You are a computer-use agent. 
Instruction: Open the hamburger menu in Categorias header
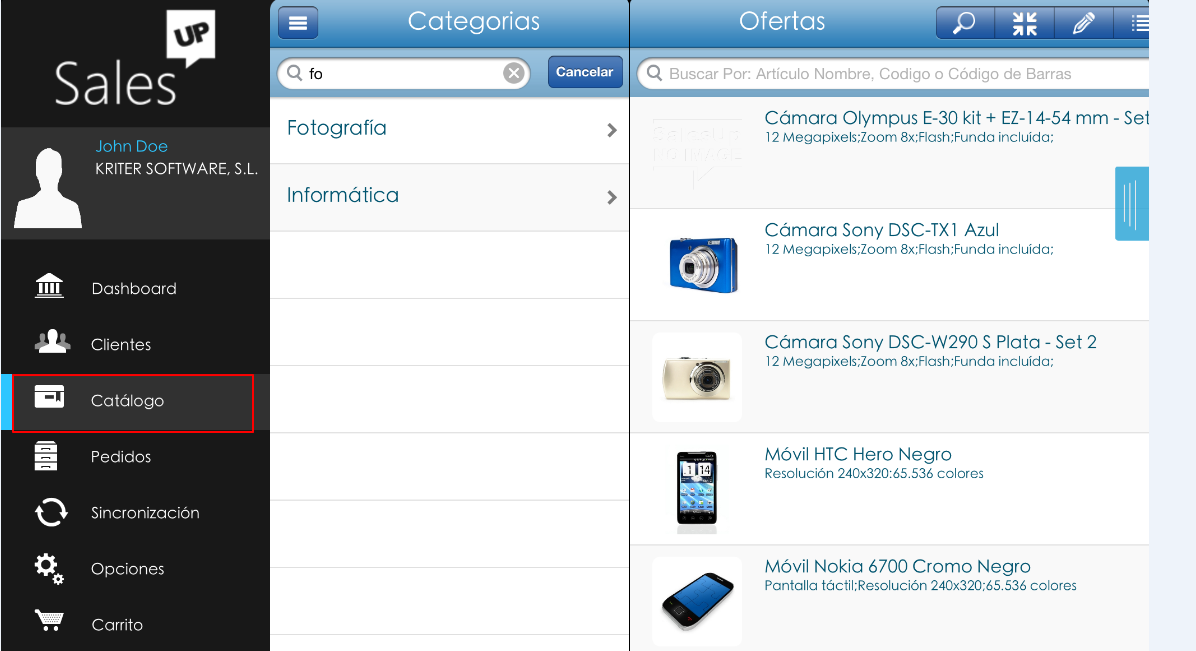coord(297,23)
